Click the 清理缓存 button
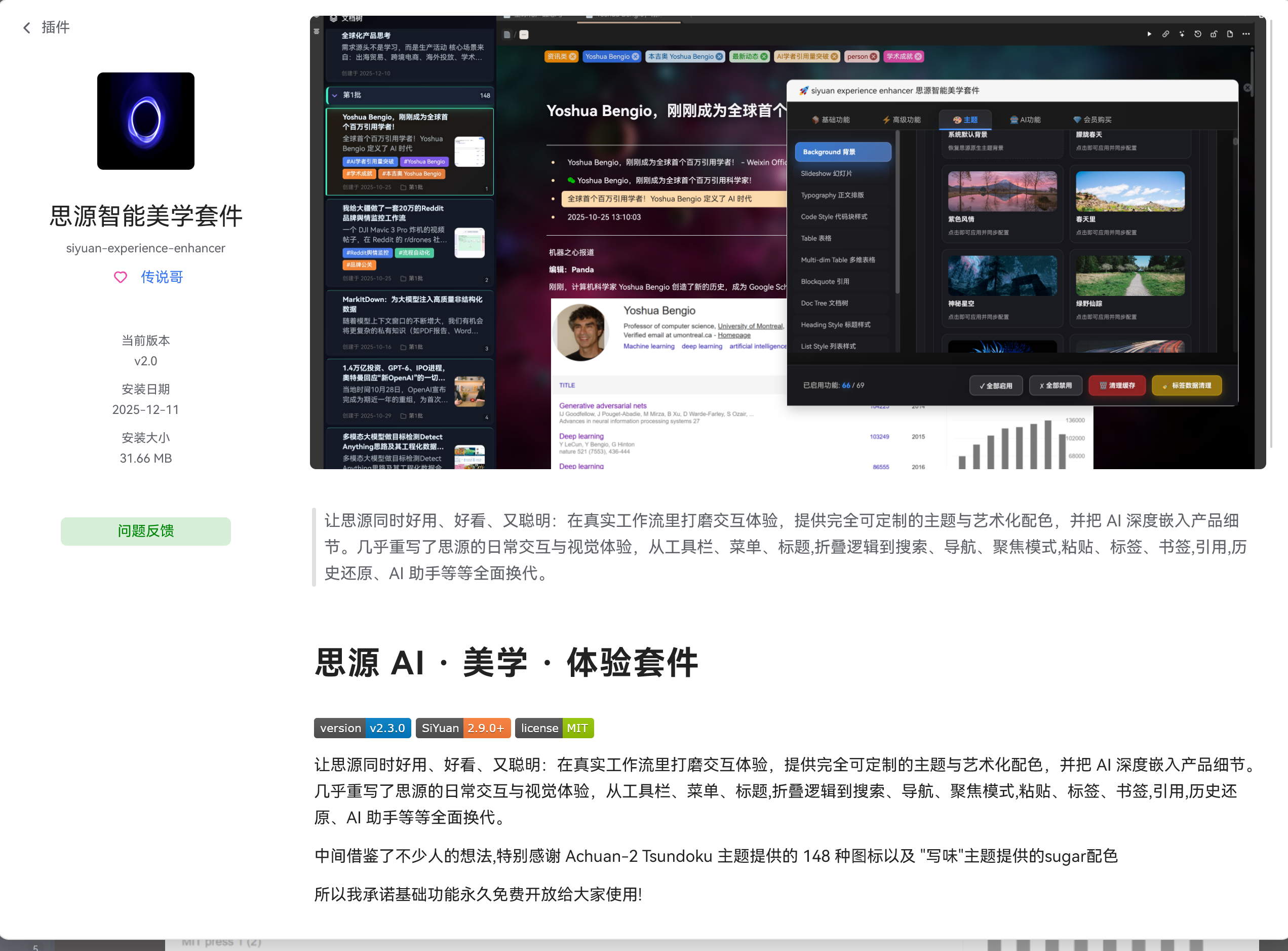 pos(1116,385)
